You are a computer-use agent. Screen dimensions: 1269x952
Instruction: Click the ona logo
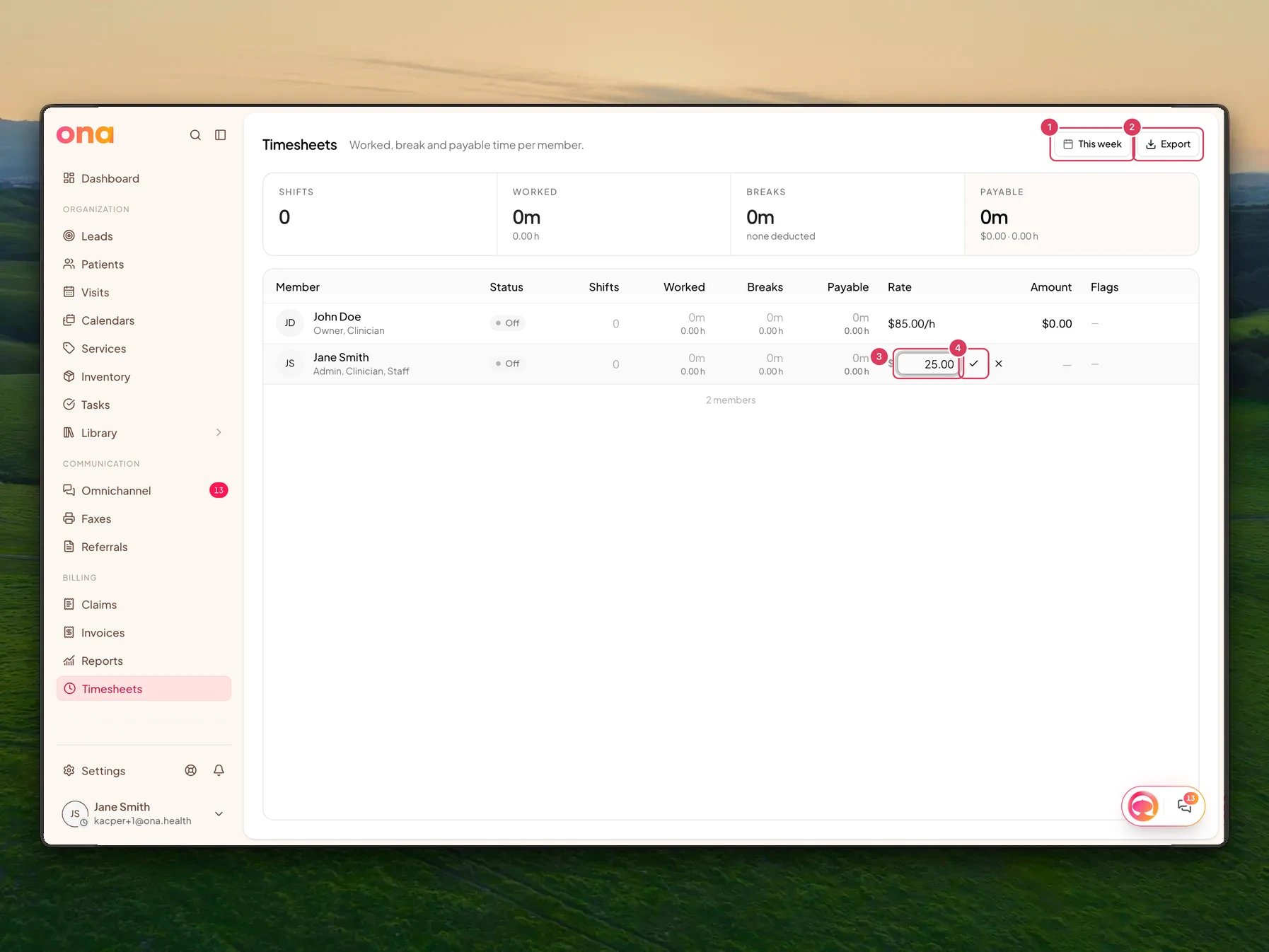click(85, 134)
